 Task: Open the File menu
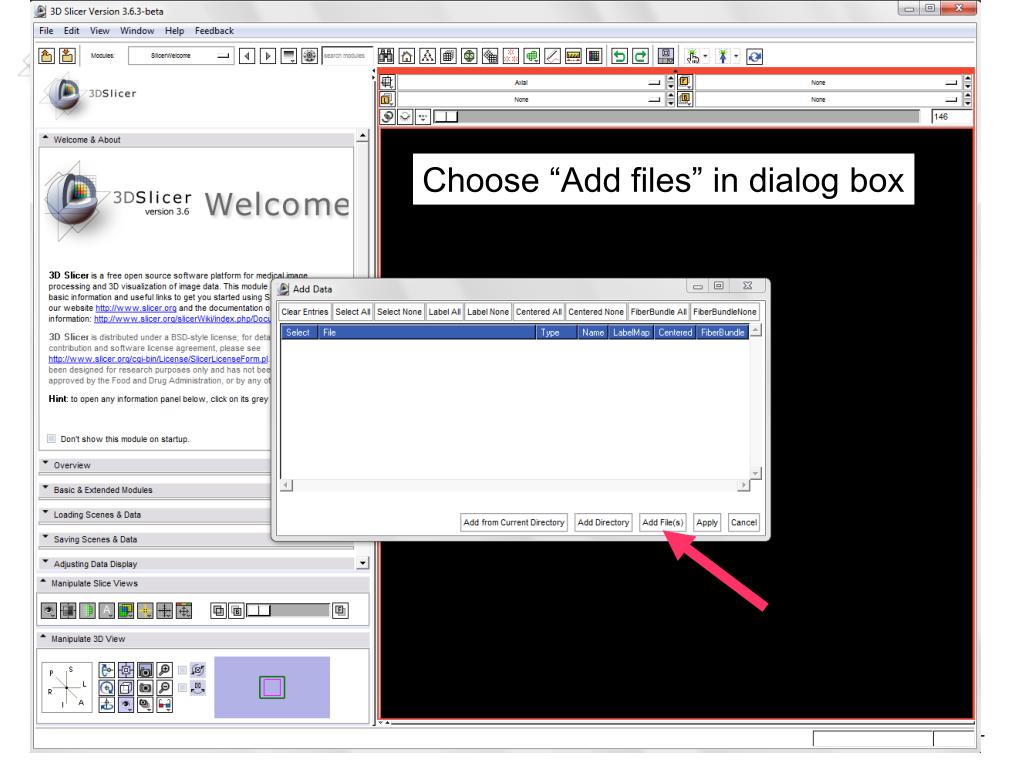coord(46,31)
